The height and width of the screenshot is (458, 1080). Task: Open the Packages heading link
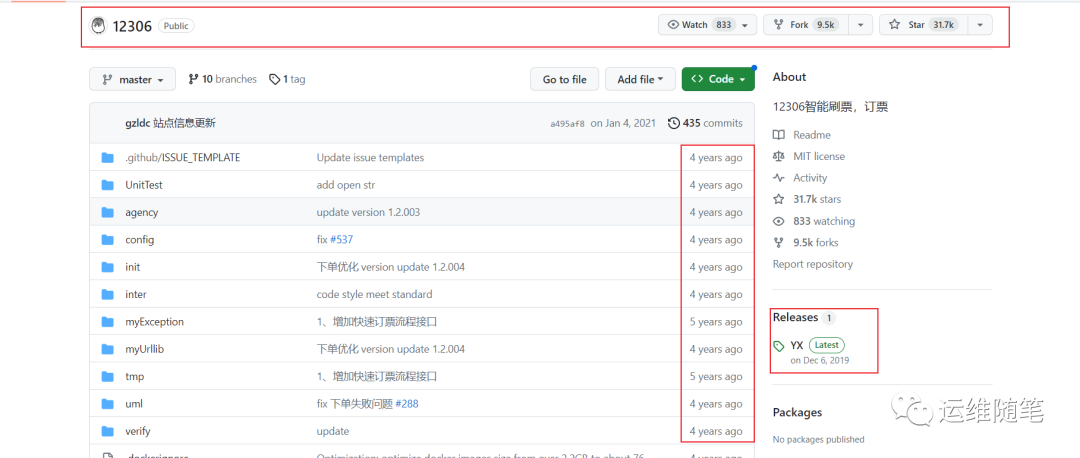point(798,413)
